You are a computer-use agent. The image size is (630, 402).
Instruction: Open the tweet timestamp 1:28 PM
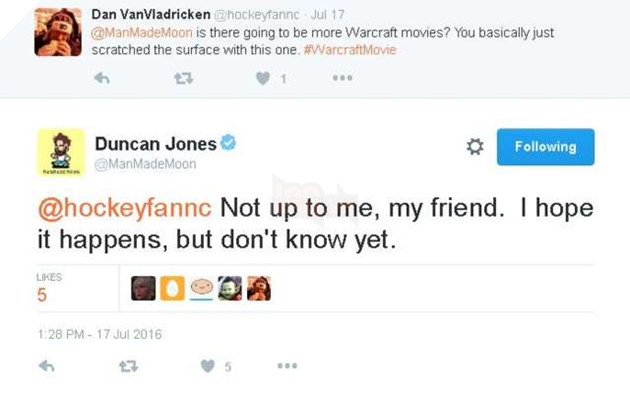(x=99, y=334)
